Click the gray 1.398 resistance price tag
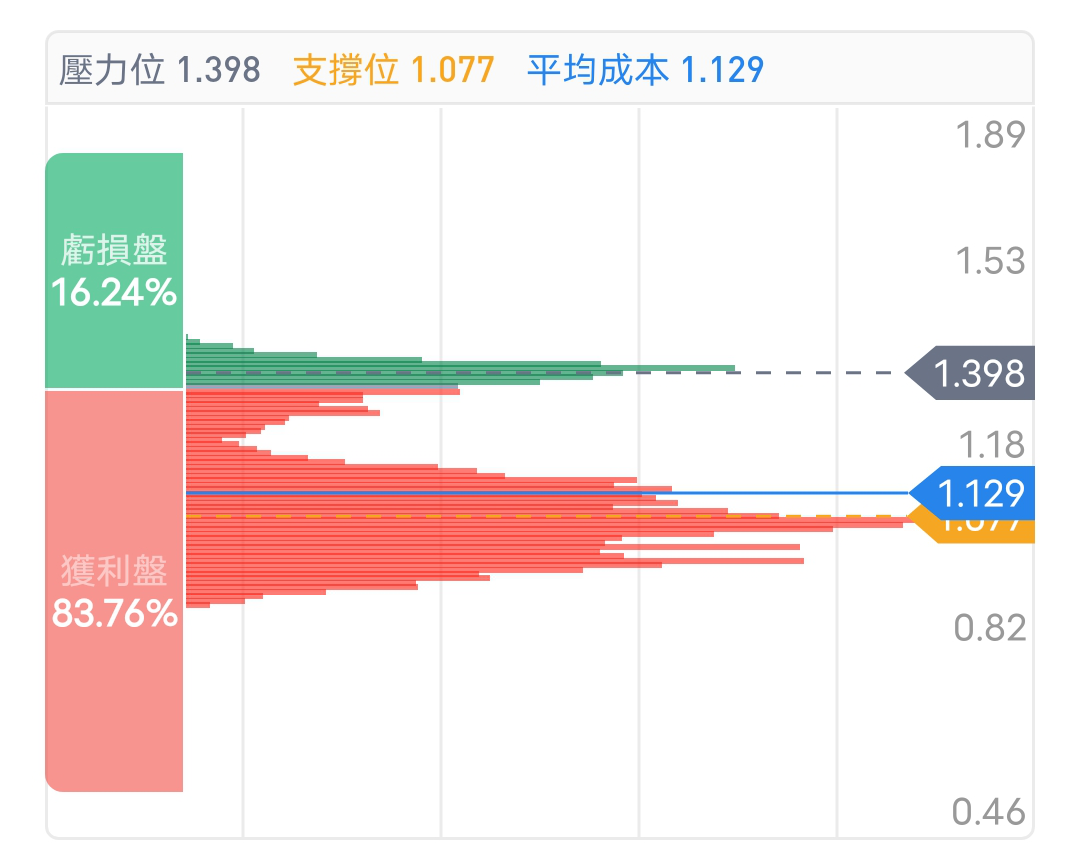The image size is (1080, 861). pos(970,373)
